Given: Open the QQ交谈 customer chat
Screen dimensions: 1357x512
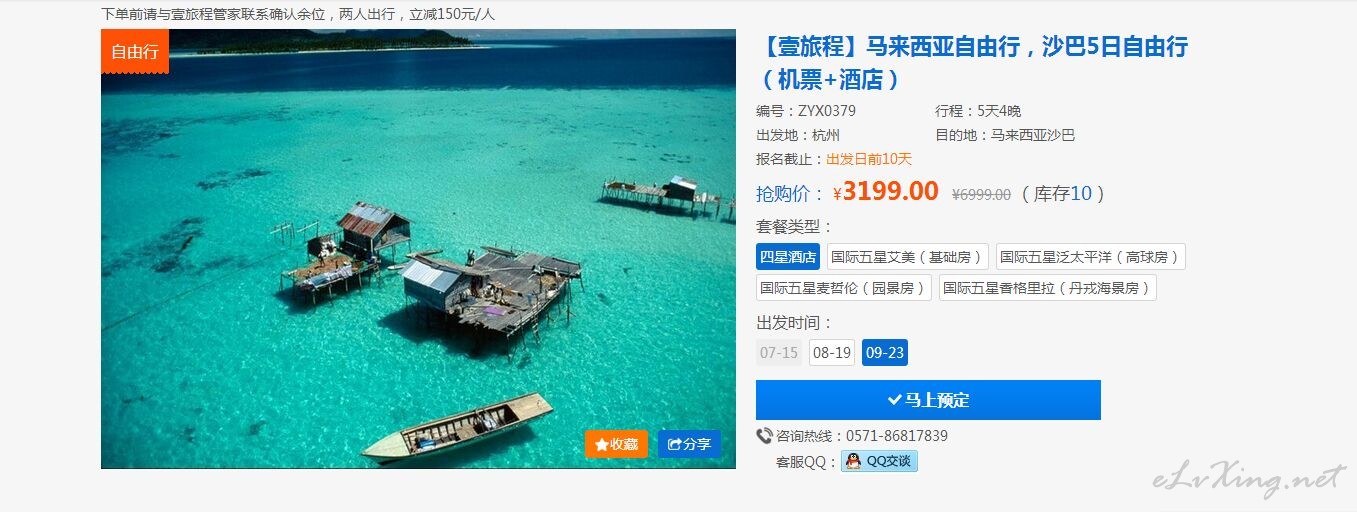Looking at the screenshot, I should tap(879, 461).
